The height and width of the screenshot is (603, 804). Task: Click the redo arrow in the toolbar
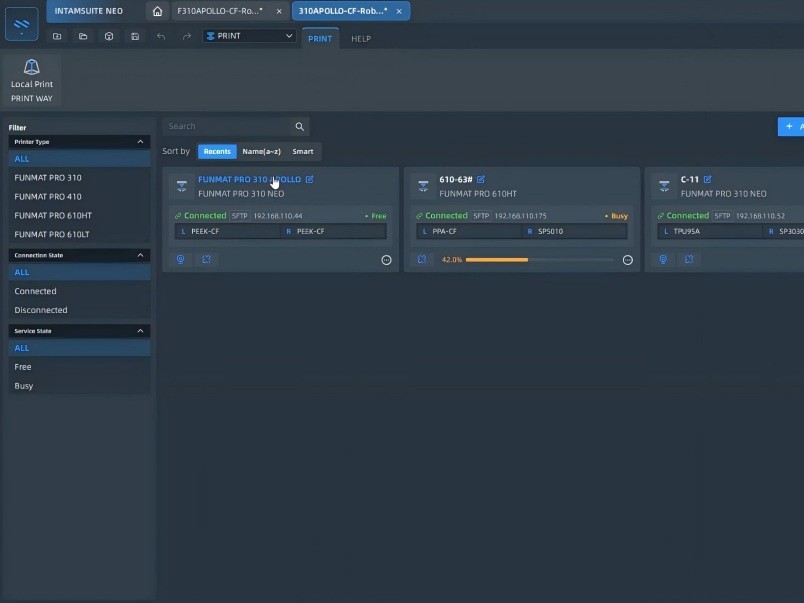[186, 36]
